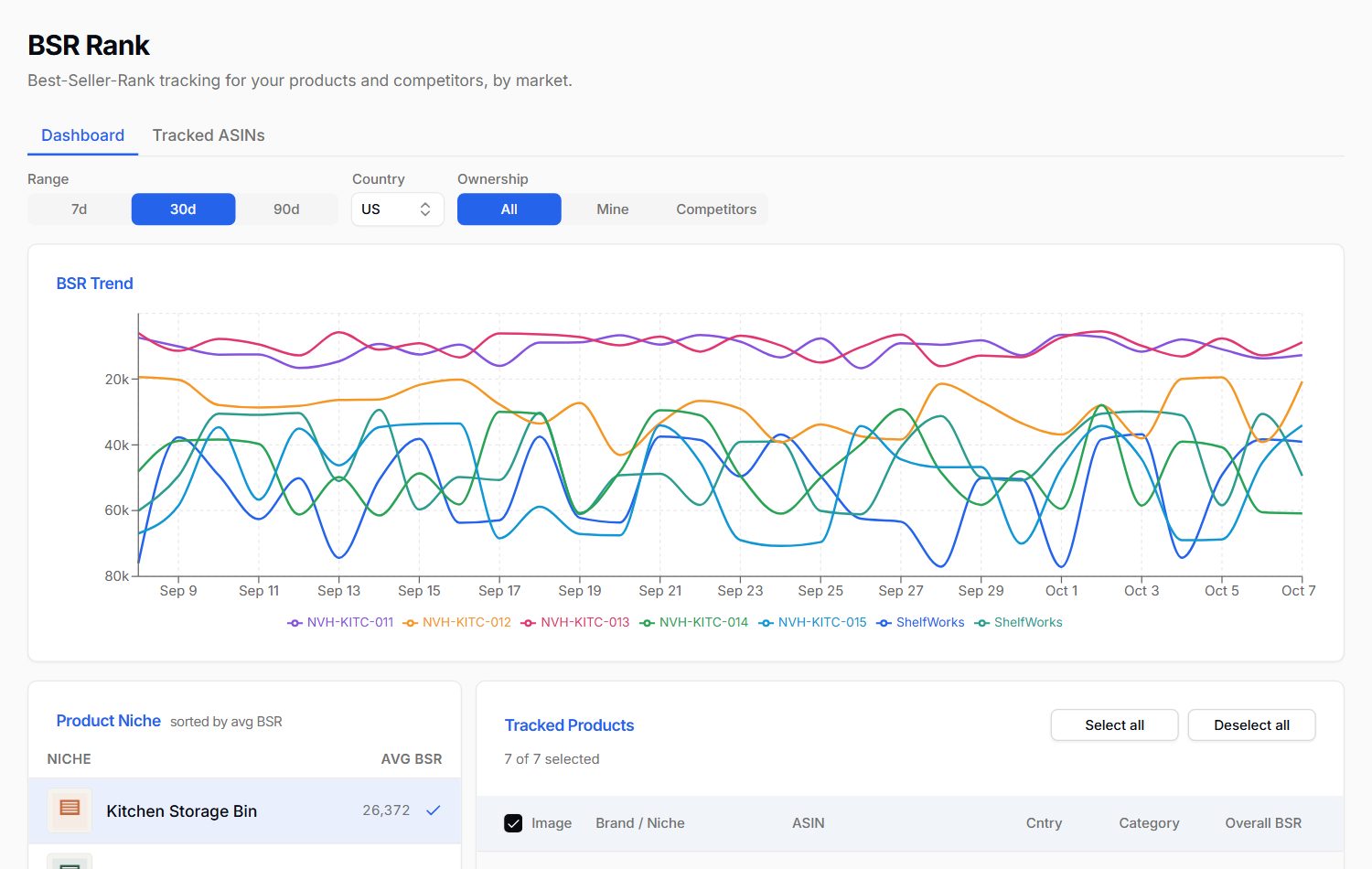This screenshot has width=1372, height=869.
Task: Click the AVG BSR column header
Action: coord(412,759)
